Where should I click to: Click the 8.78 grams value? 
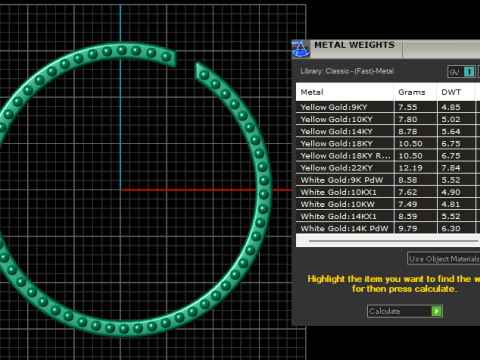coord(408,131)
